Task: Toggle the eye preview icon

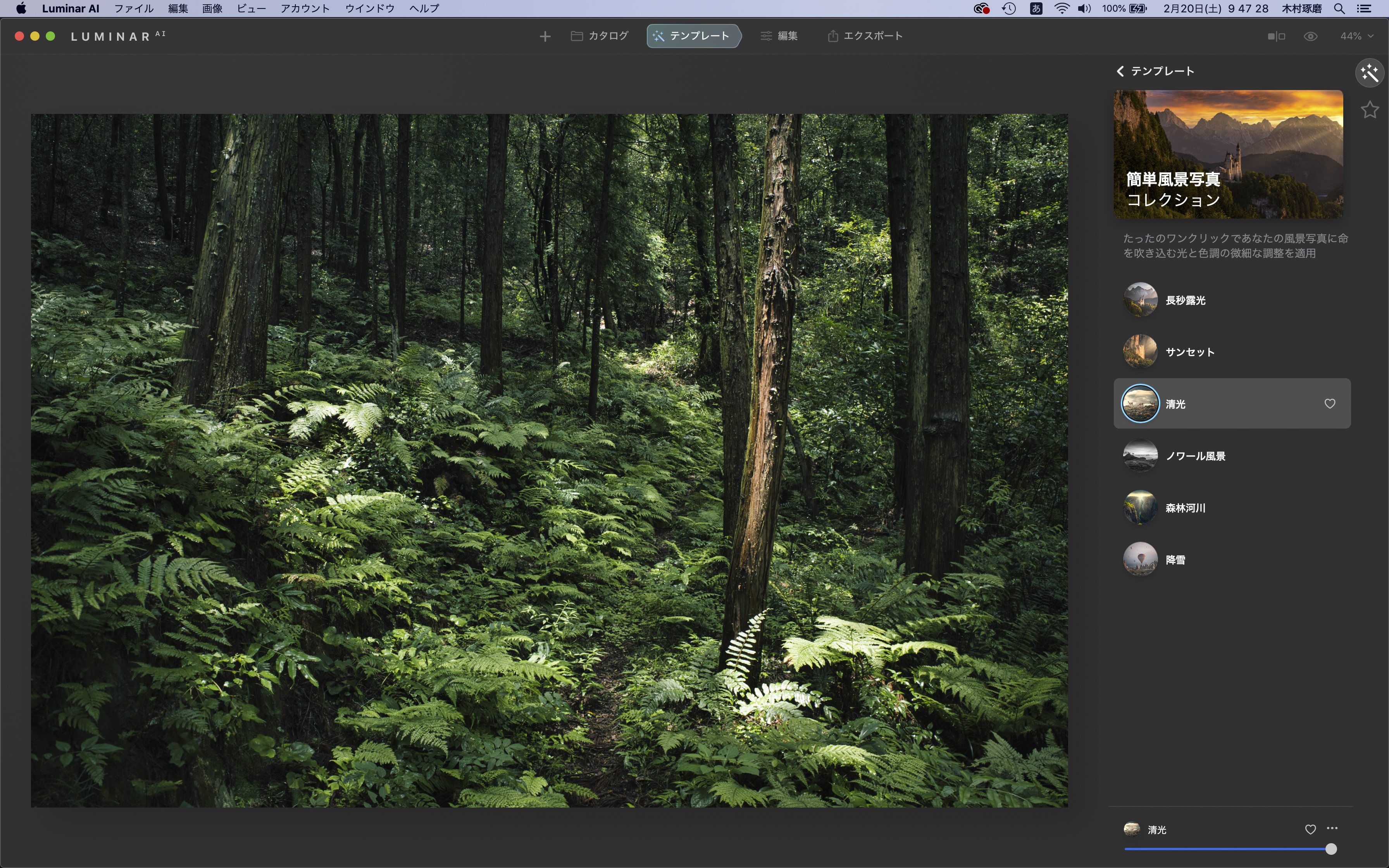Action: coord(1310,36)
